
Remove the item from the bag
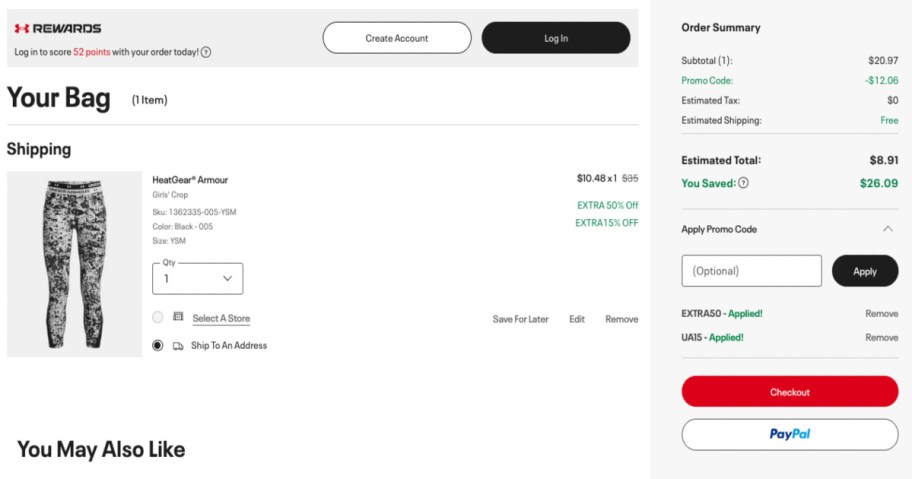[622, 319]
